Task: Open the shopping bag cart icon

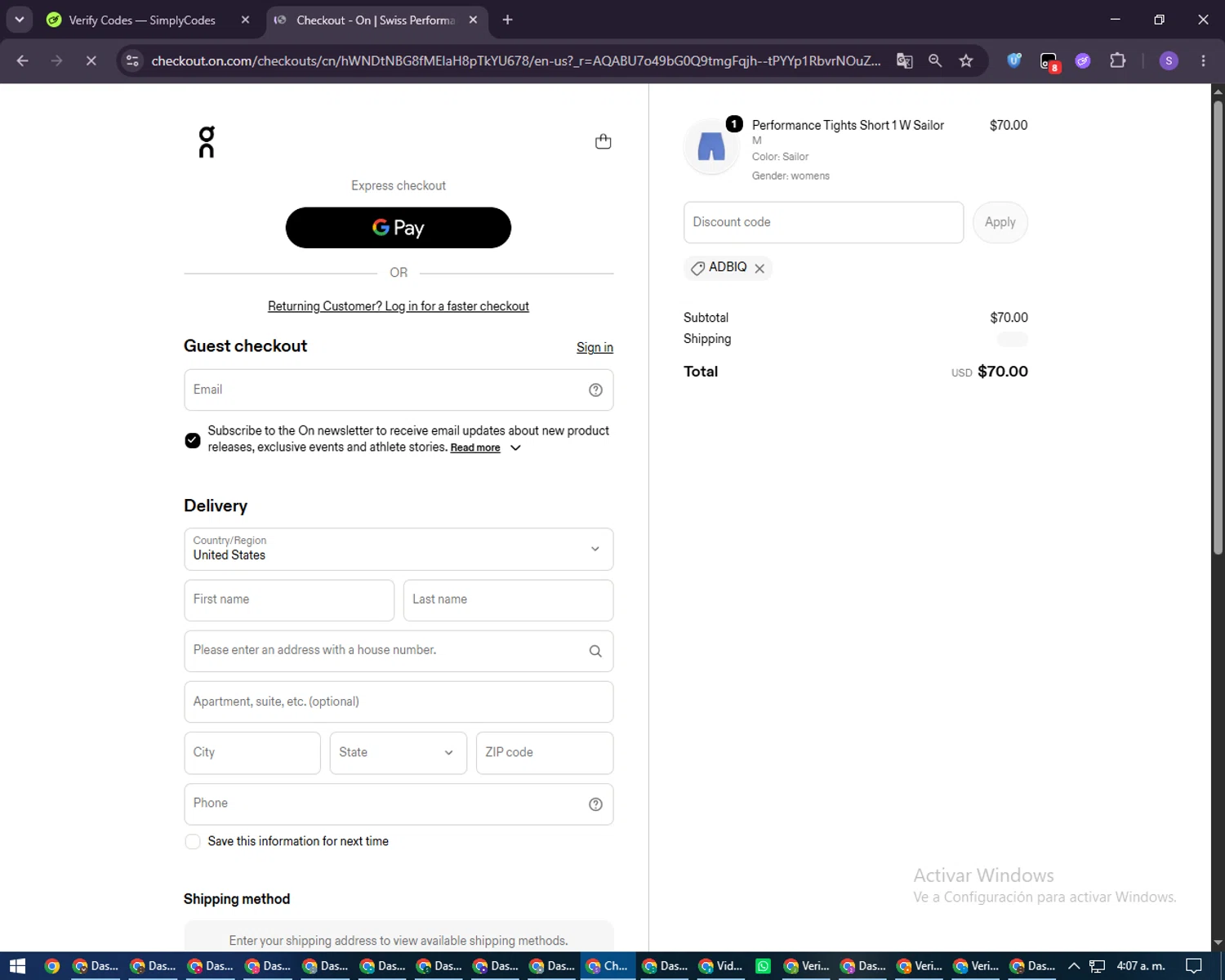Action: pos(603,142)
